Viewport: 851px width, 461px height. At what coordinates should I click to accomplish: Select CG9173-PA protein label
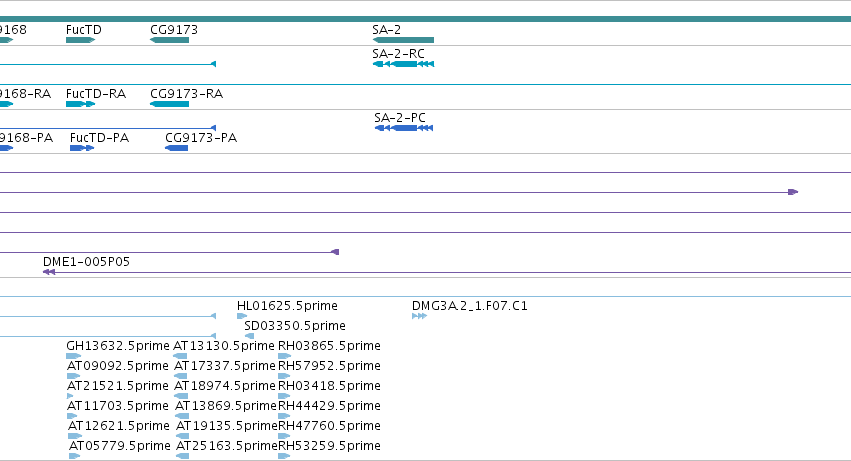coord(201,138)
